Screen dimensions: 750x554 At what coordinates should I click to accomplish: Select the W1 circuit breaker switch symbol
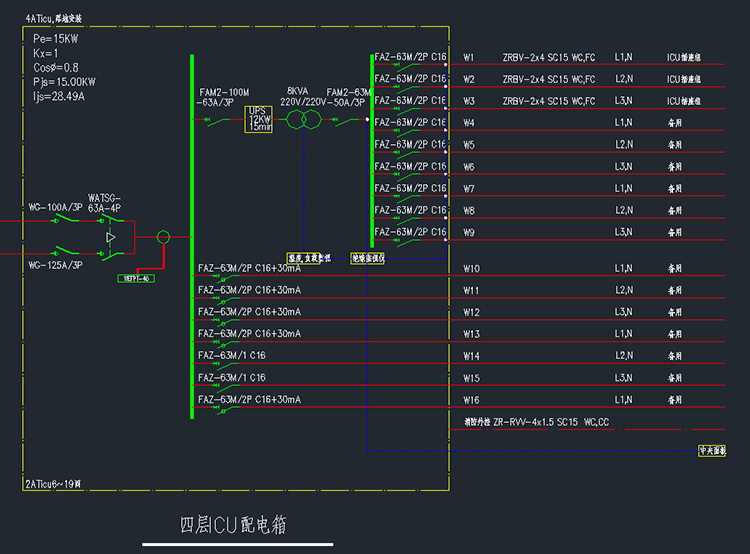(x=407, y=66)
